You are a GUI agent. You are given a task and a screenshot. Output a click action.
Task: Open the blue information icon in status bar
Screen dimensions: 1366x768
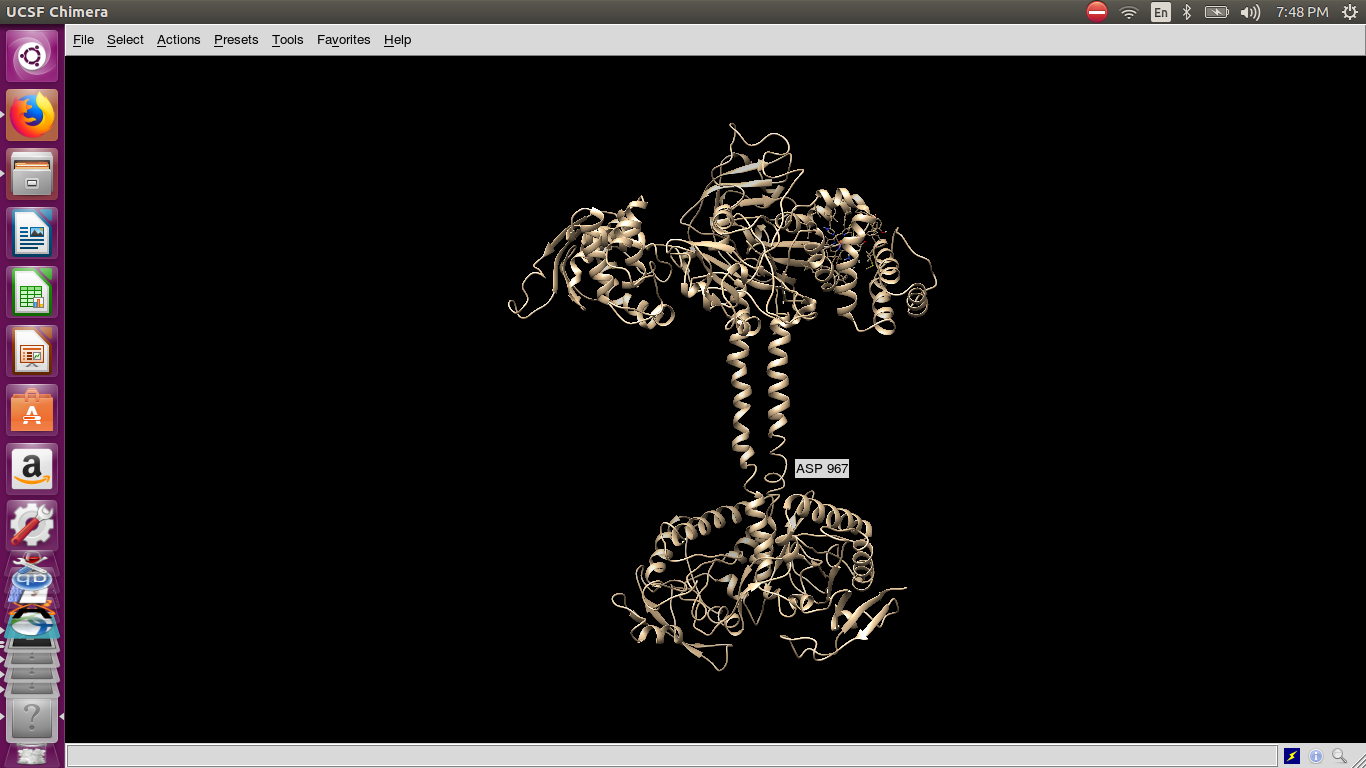(x=1316, y=756)
